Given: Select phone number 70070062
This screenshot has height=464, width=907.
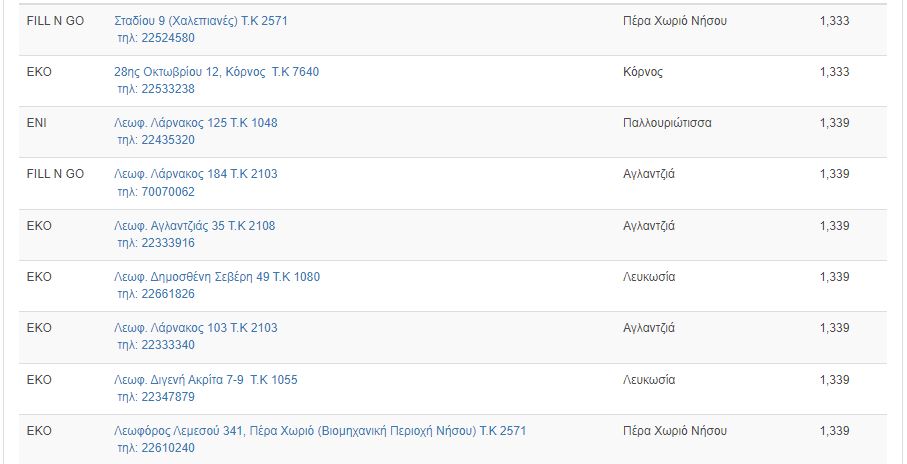Looking at the screenshot, I should coord(168,192).
